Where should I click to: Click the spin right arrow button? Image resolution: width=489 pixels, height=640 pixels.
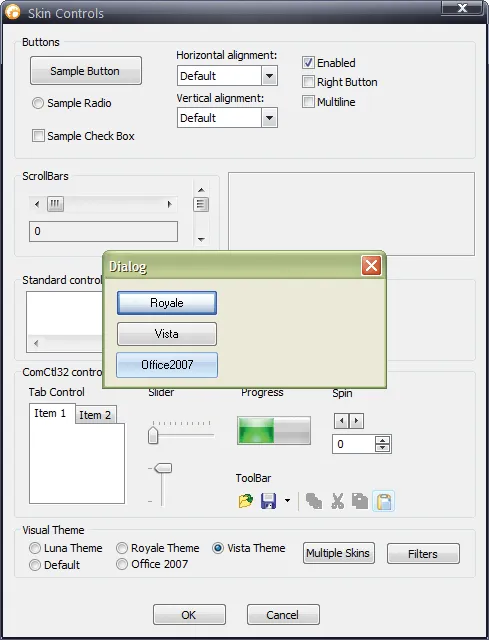pyautogui.click(x=356, y=420)
